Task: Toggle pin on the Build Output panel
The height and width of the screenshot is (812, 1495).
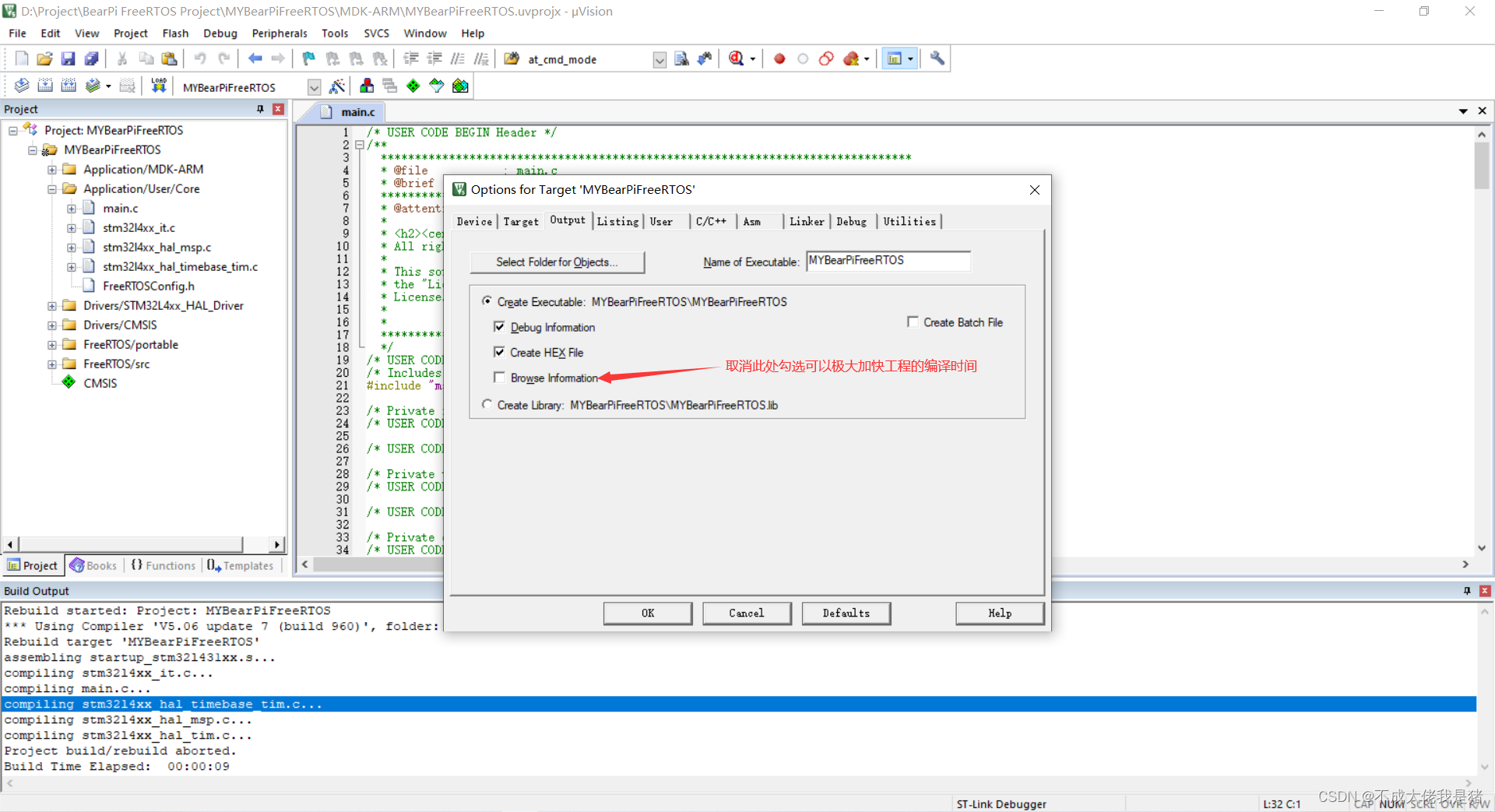Action: pyautogui.click(x=1467, y=591)
